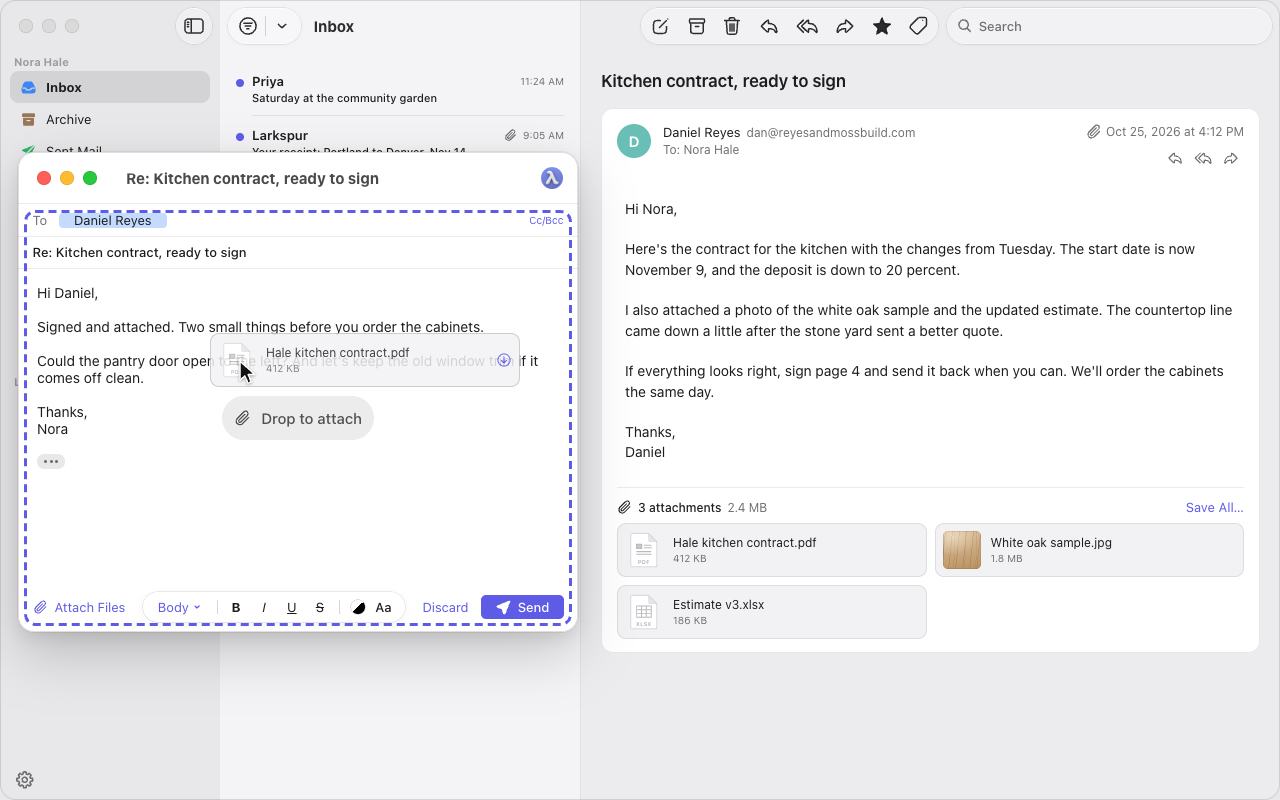Toggle the star on this message
The width and height of the screenshot is (1280, 800).
[882, 27]
